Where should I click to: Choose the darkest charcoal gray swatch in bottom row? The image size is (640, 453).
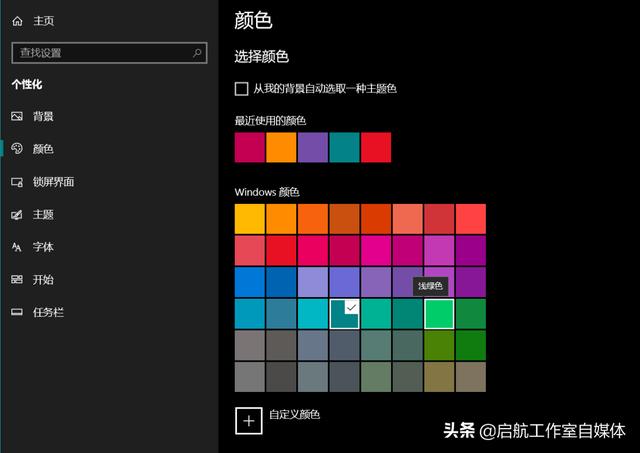pyautogui.click(x=281, y=377)
